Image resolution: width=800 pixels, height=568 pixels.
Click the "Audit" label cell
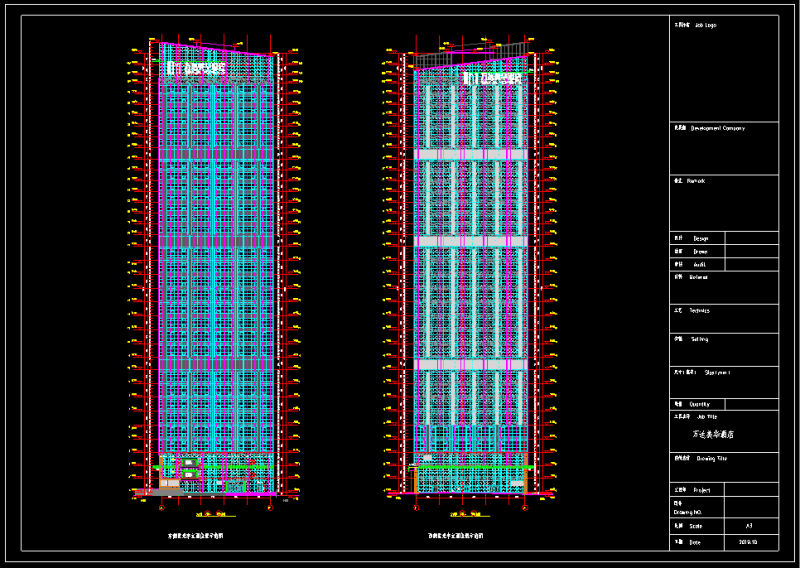pyautogui.click(x=697, y=265)
